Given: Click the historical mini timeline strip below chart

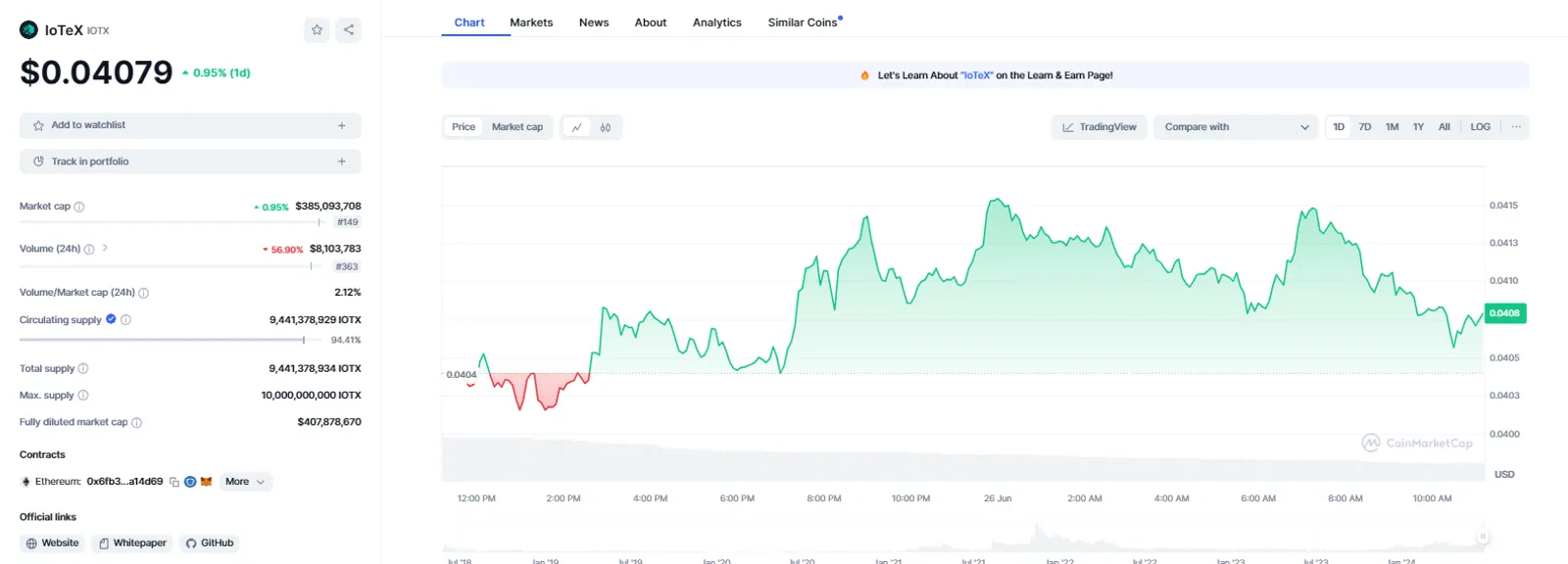Looking at the screenshot, I should (962, 537).
